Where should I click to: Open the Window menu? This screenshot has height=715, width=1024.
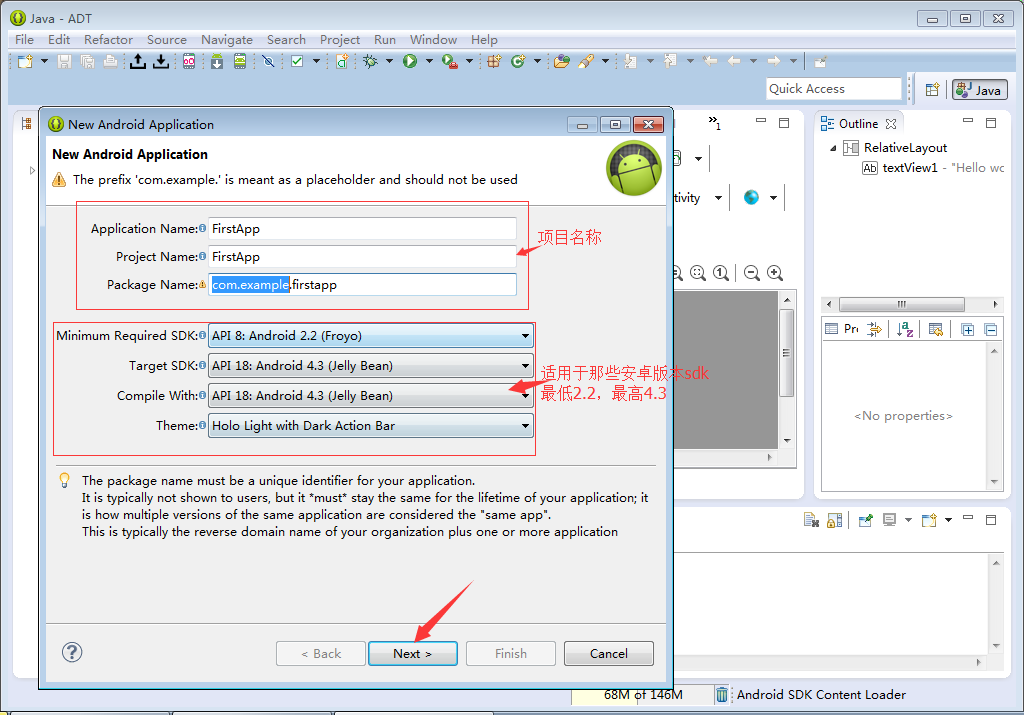tap(433, 40)
